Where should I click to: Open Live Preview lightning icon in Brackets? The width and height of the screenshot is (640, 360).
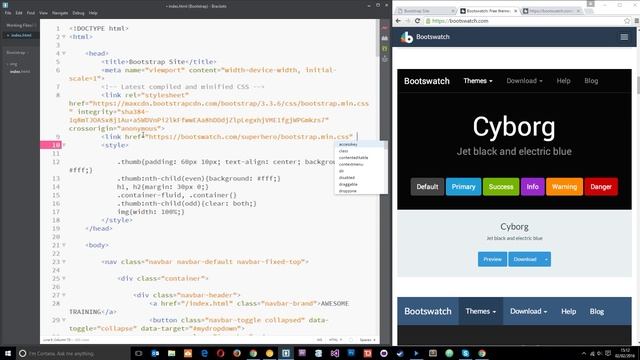pyautogui.click(x=384, y=28)
